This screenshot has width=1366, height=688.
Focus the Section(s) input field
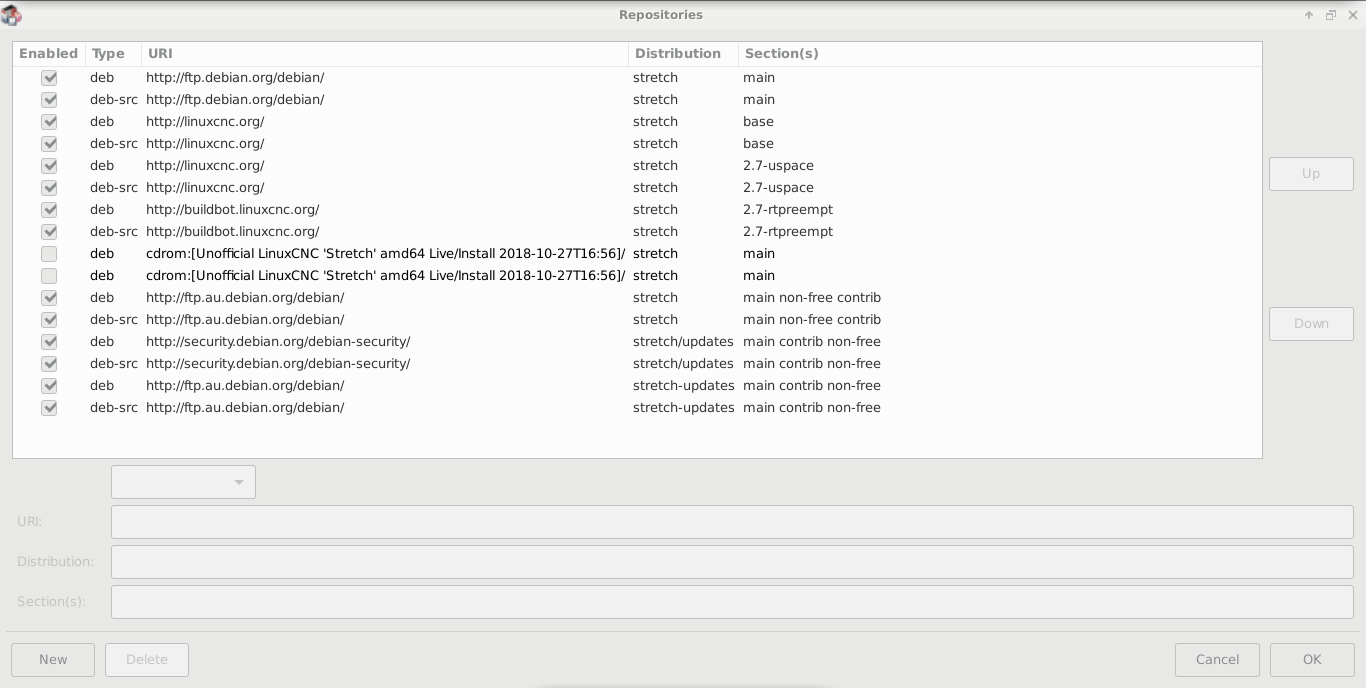coord(732,602)
